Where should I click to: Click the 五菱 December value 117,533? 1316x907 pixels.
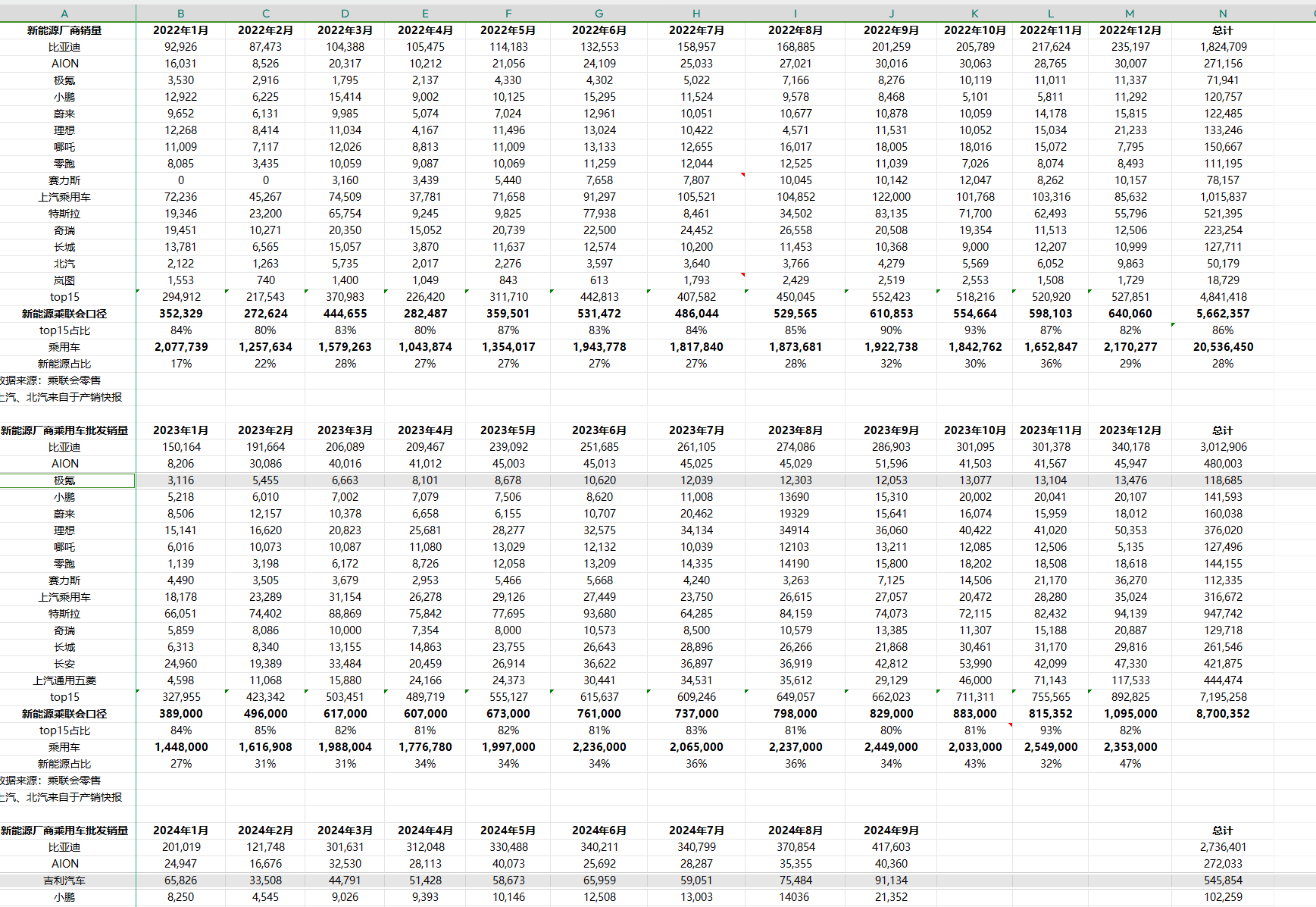coord(1130,680)
